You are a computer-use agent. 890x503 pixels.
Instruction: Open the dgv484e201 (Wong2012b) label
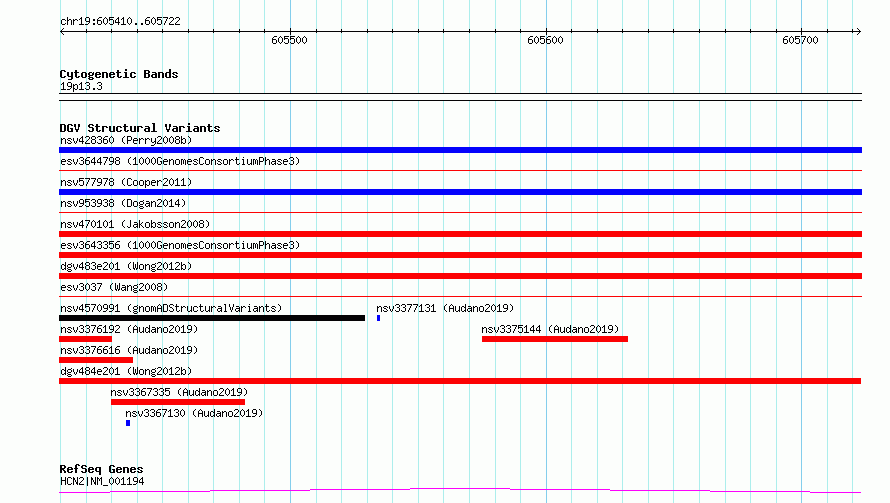tap(126, 371)
